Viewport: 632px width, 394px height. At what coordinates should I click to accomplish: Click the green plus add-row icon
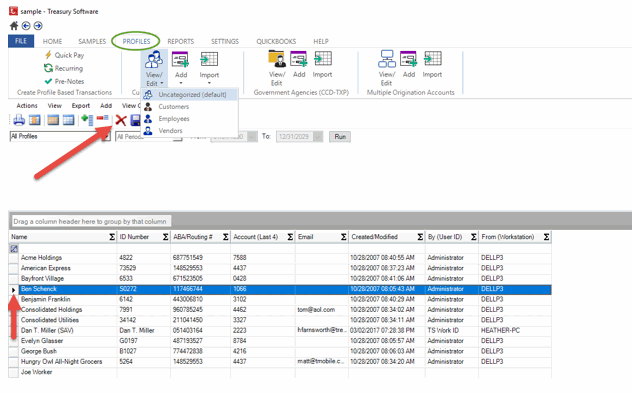coord(87,120)
